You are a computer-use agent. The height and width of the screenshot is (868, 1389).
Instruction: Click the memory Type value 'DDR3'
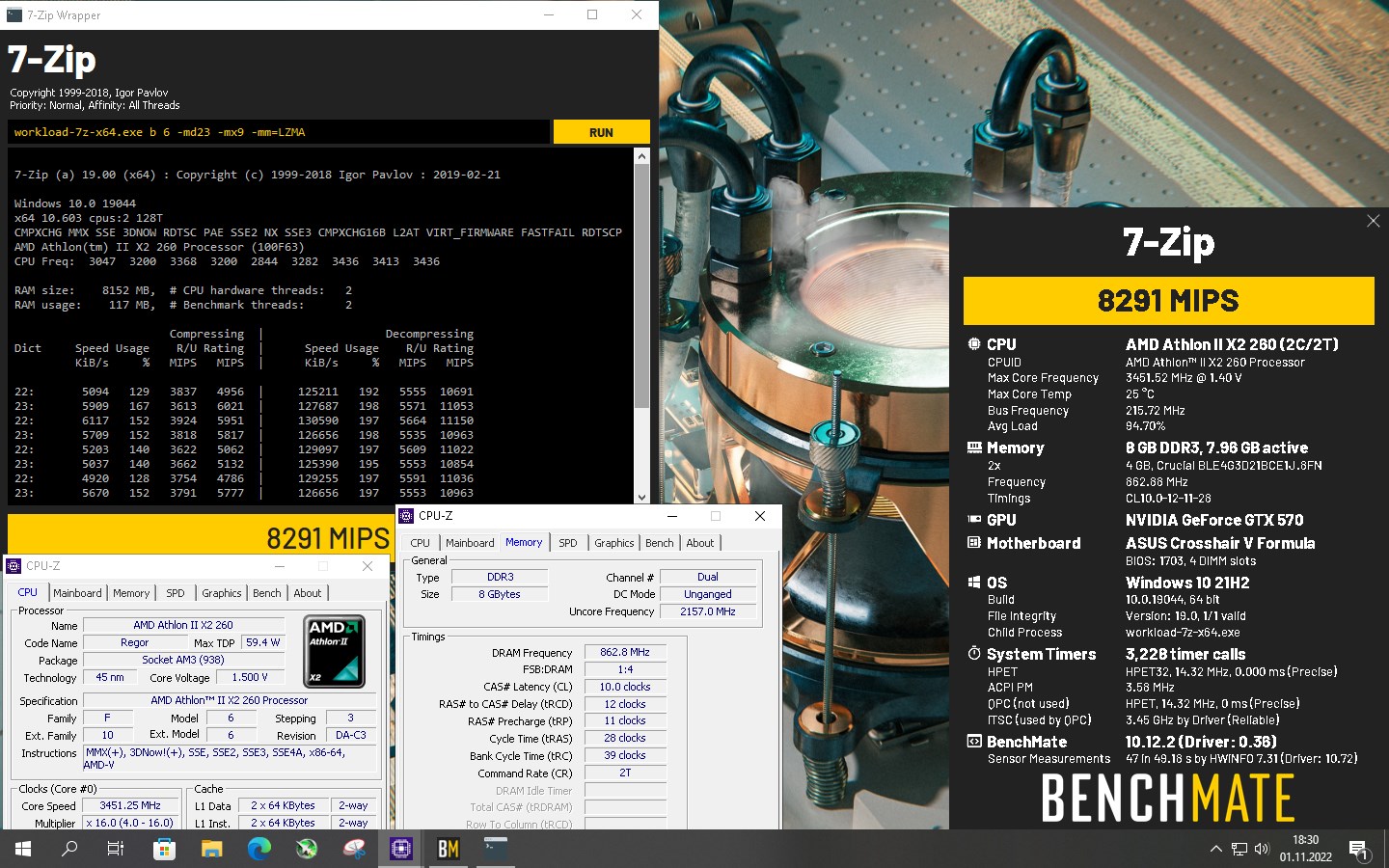click(500, 577)
